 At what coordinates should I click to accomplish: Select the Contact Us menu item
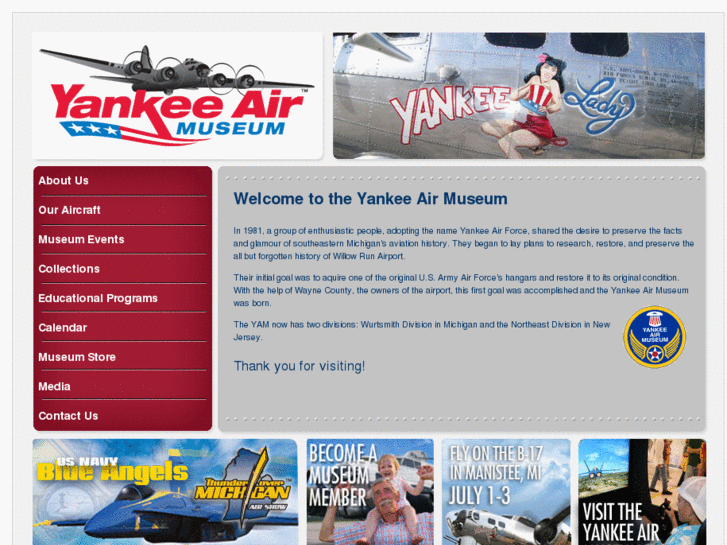(x=68, y=416)
